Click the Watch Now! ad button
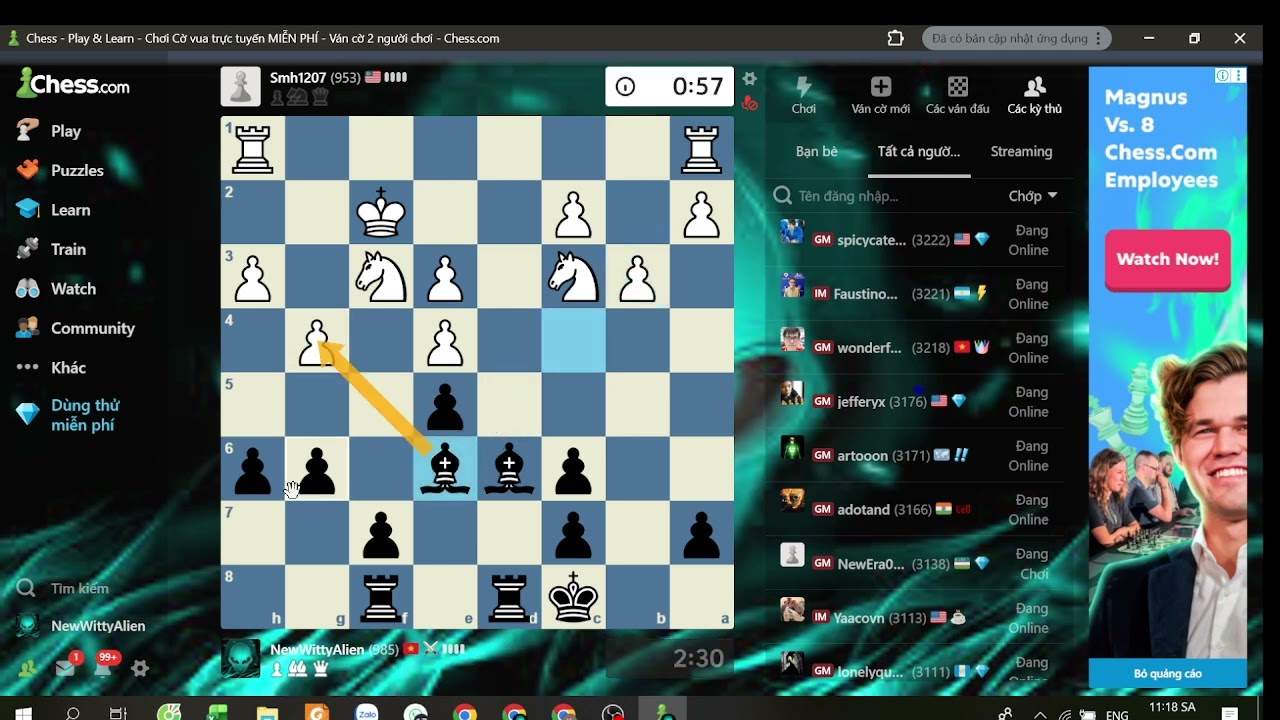 click(x=1167, y=260)
